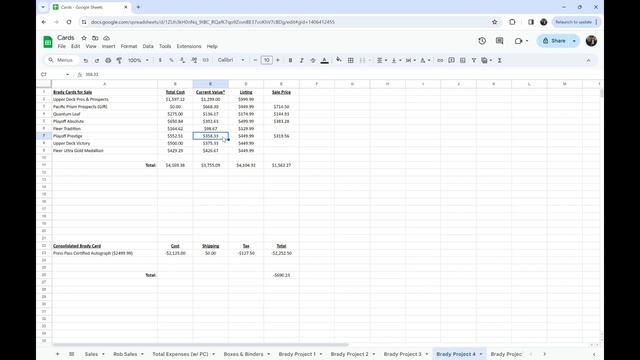Open text wrapping dropdown
Viewport: 640px width, 360px height.
(x=411, y=60)
